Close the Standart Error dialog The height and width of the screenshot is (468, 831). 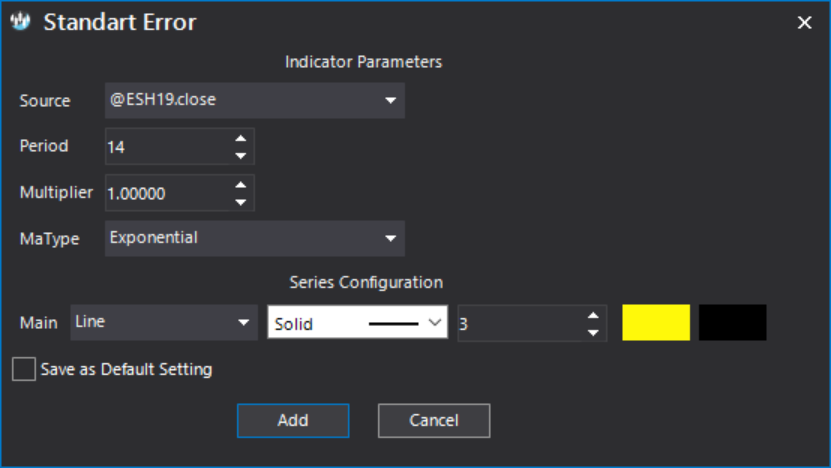(x=805, y=22)
